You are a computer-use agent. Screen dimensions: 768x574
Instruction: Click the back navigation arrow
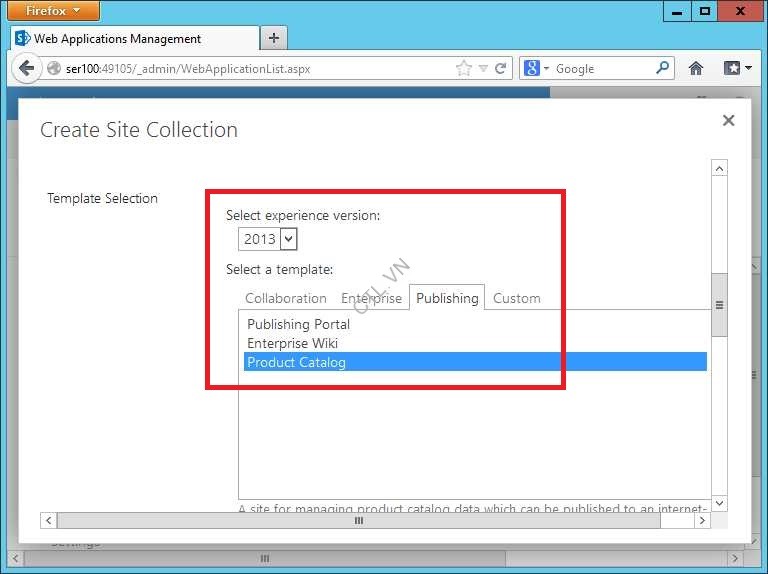(26, 68)
